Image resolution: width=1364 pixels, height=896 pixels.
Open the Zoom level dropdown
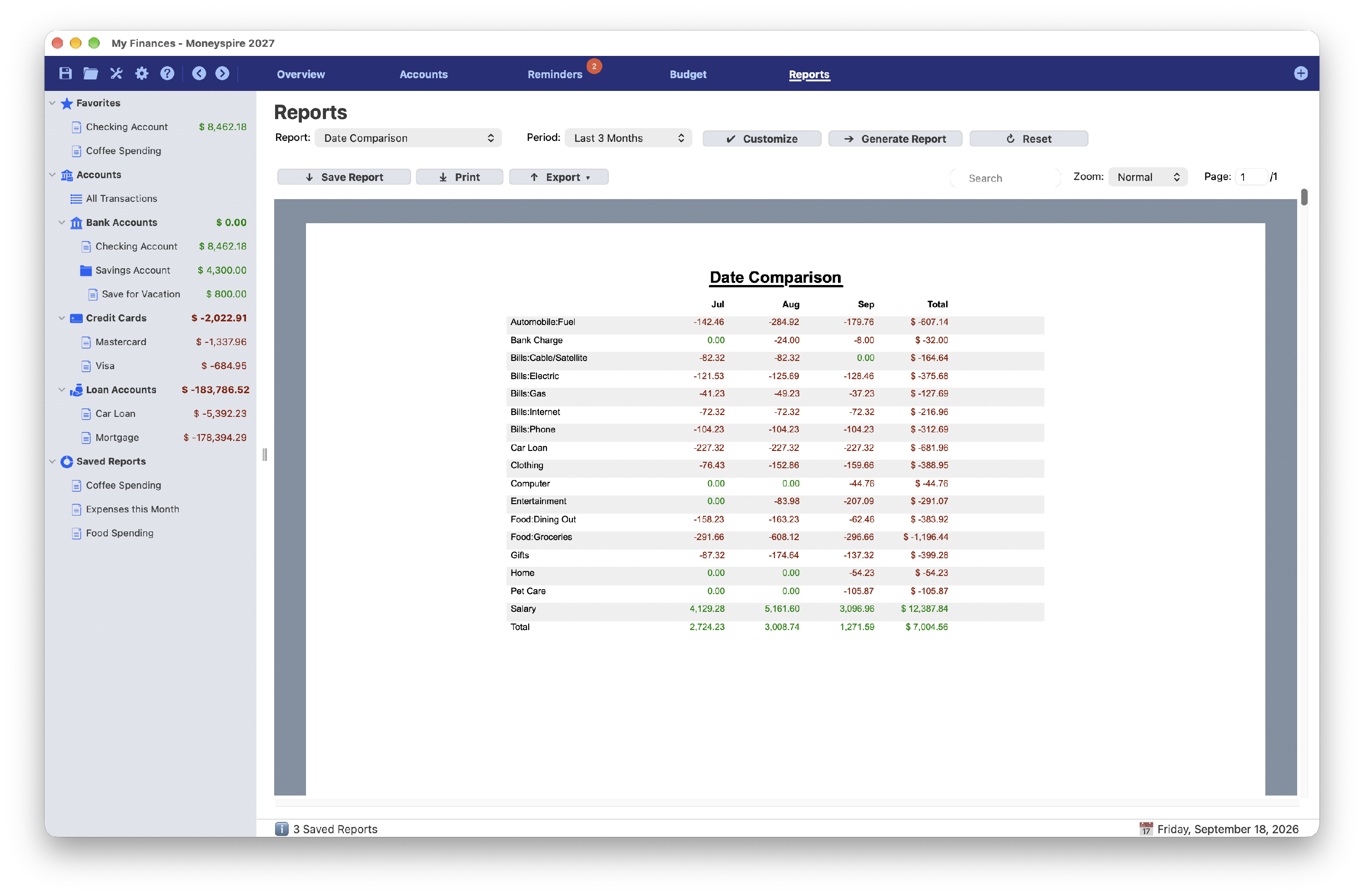1148,177
